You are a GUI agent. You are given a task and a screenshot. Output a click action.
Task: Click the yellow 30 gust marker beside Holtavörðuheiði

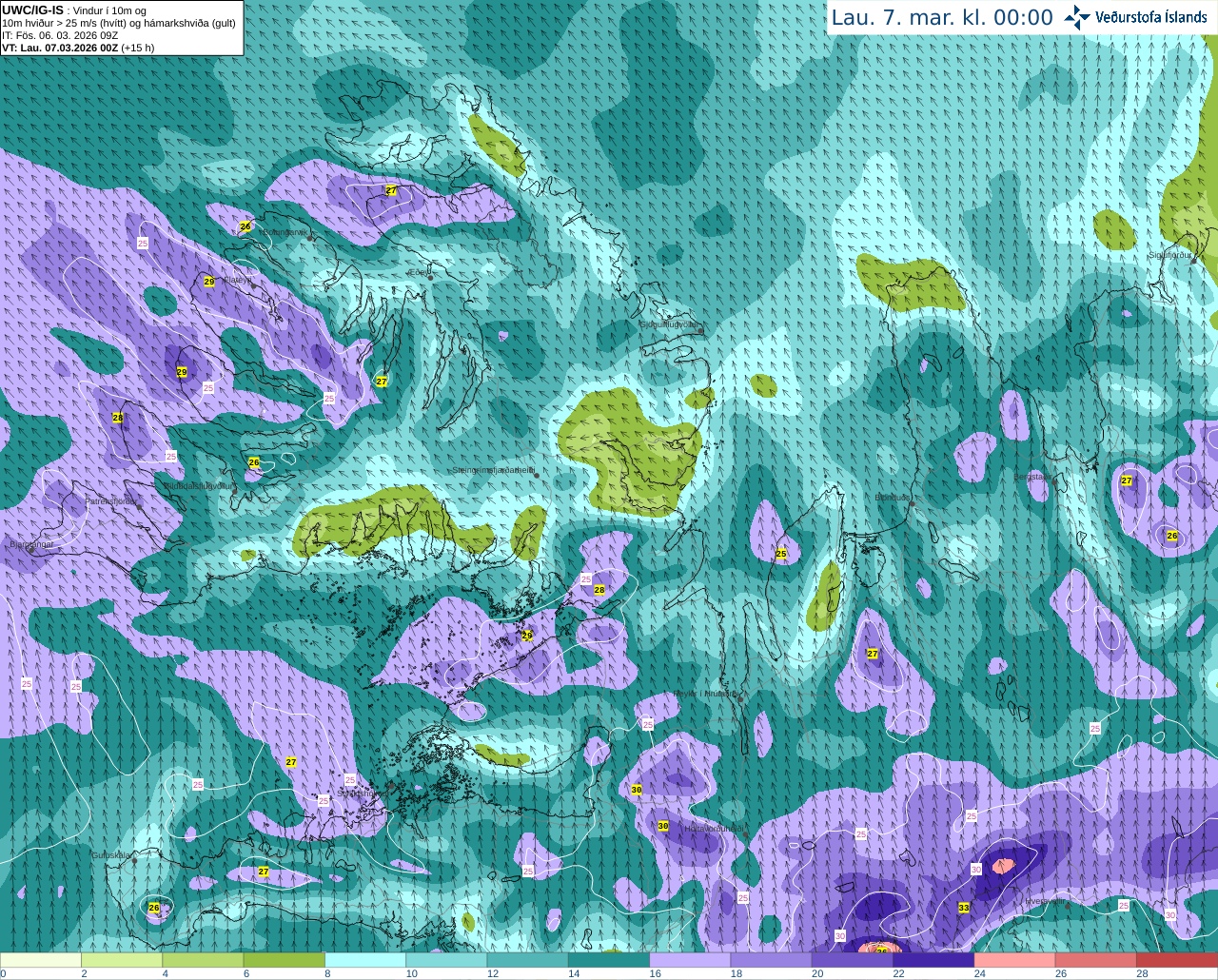tap(663, 826)
